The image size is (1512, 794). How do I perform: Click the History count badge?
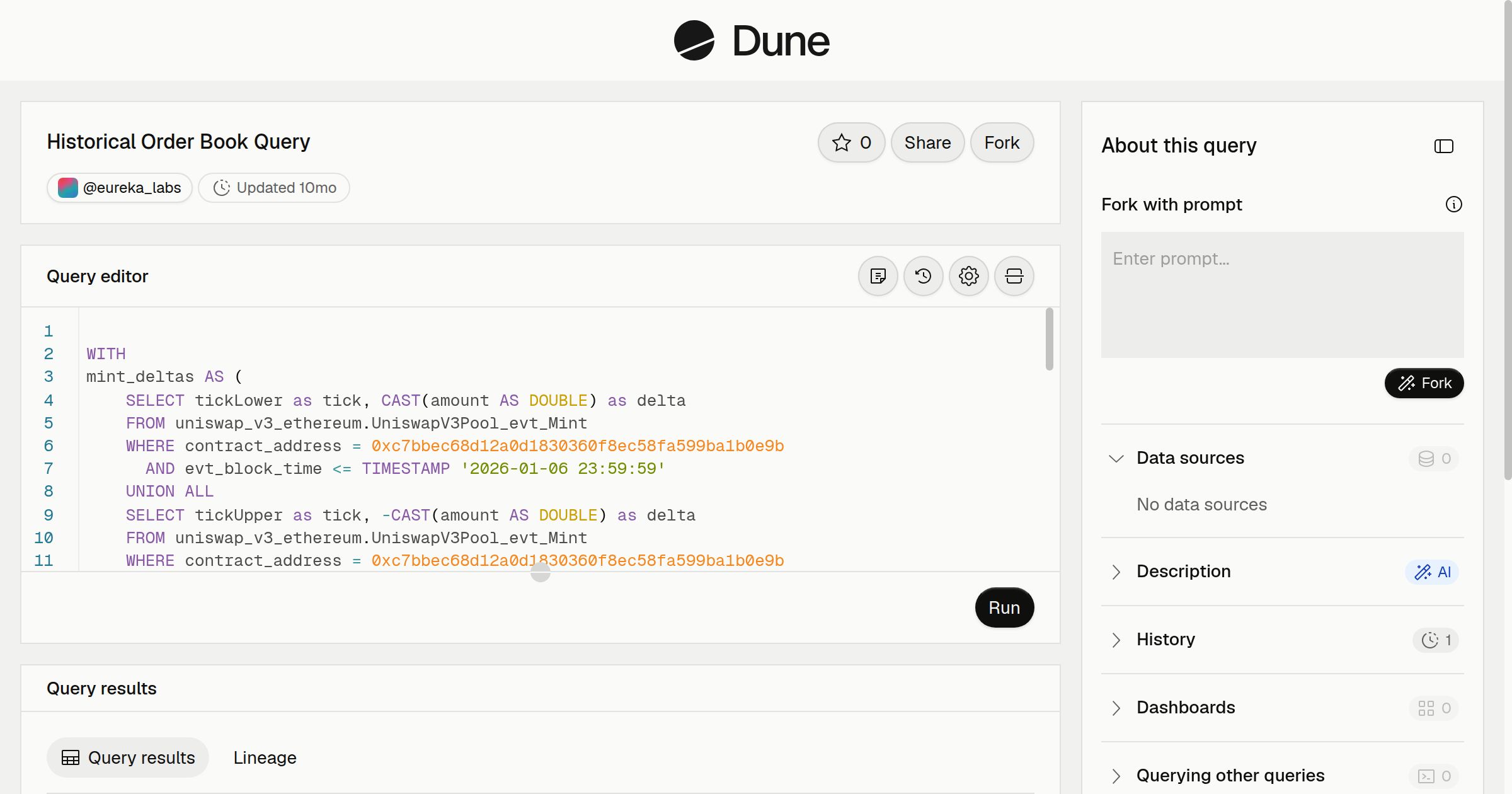(x=1435, y=640)
